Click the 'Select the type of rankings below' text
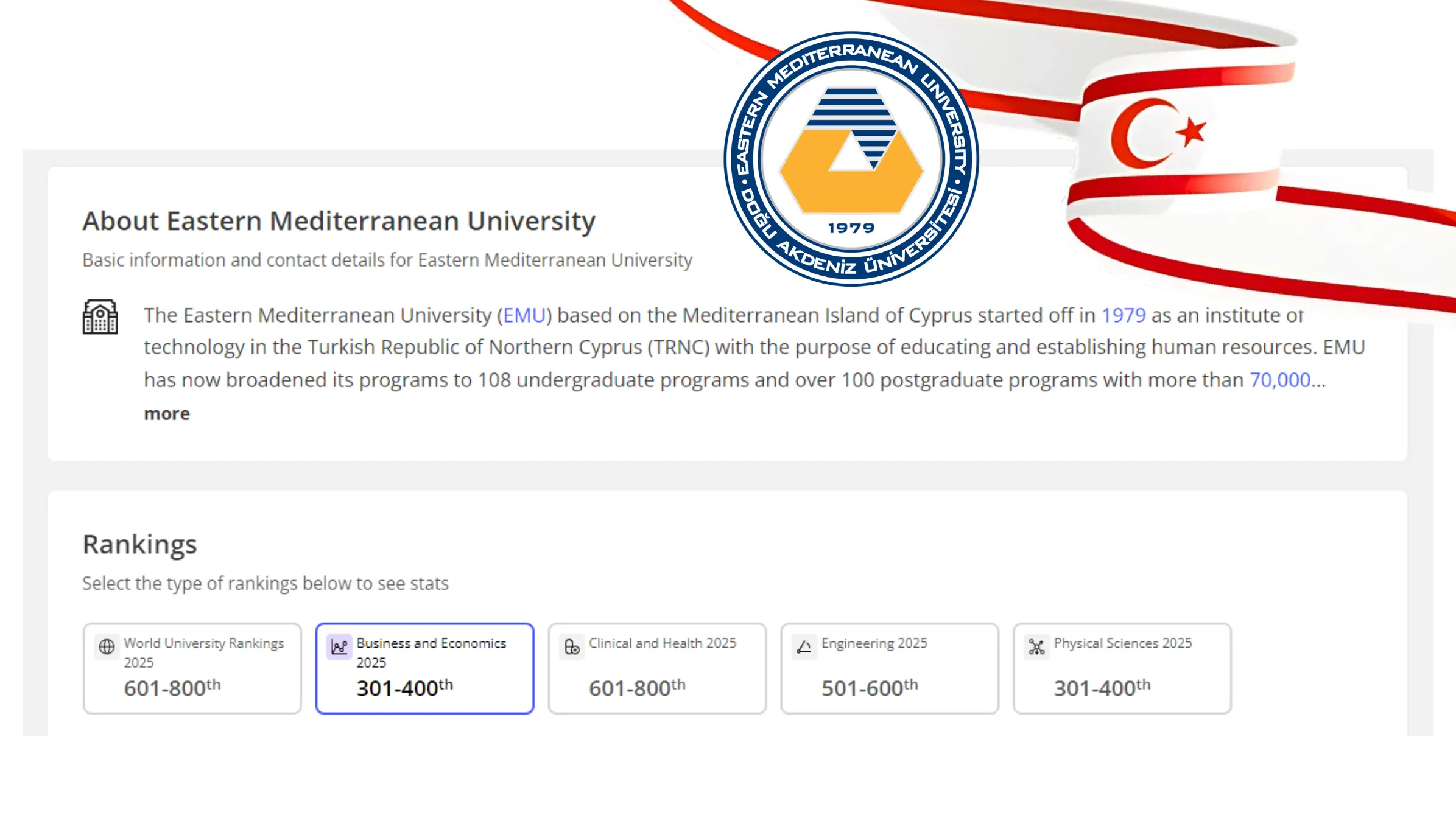 pos(266,583)
